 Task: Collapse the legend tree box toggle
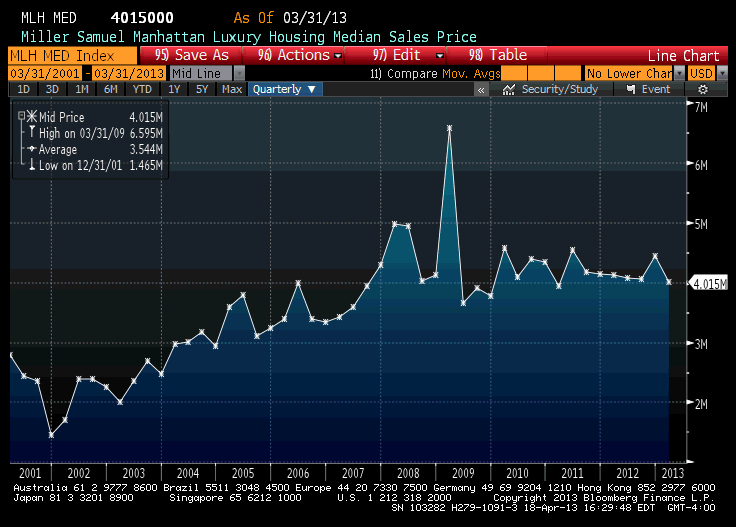[x=20, y=116]
